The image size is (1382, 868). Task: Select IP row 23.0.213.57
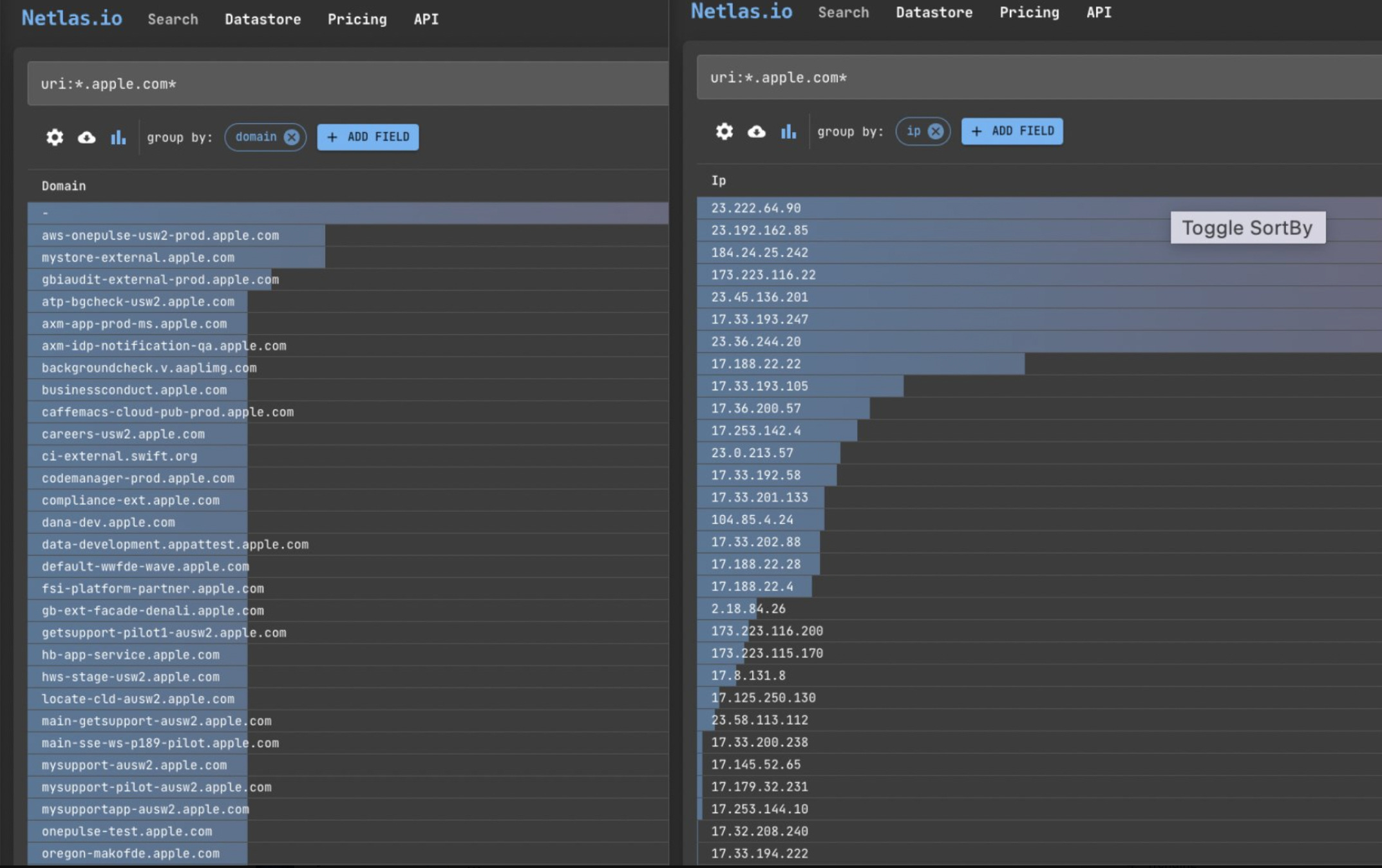click(x=1039, y=453)
